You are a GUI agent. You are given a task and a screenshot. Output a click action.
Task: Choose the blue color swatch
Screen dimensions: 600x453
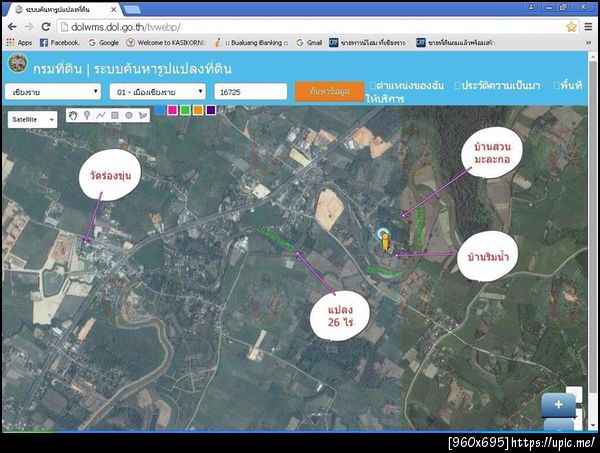160,110
